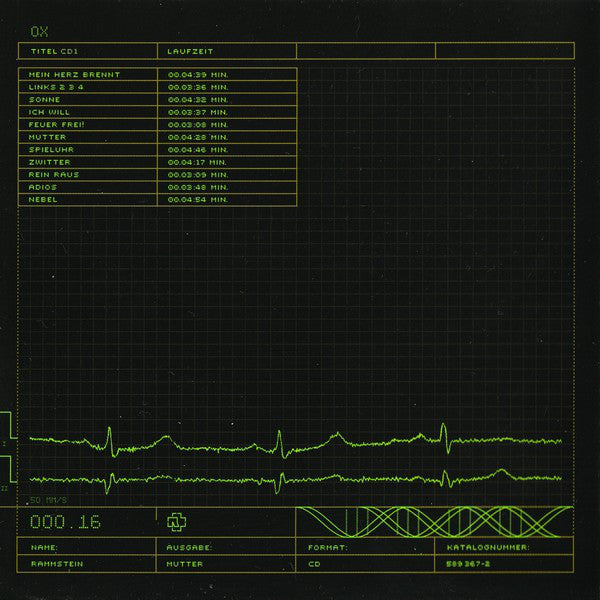
Task: Select the "AUSGABE:" field label
Action: coord(189,548)
